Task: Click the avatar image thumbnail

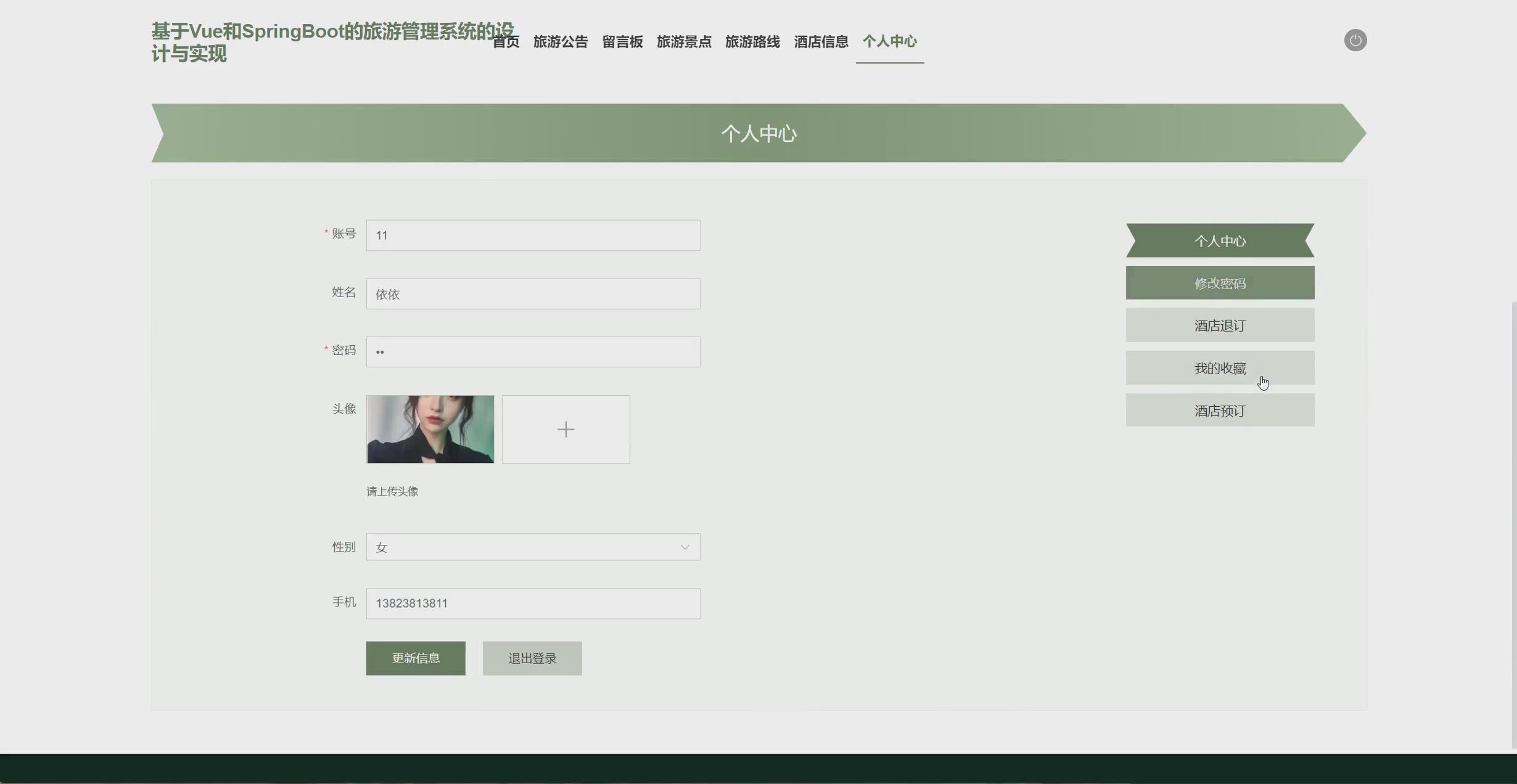Action: point(430,429)
